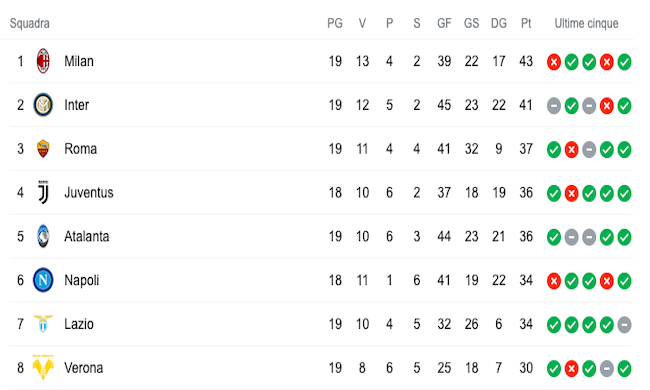Open the Verona yellow crest icon
650x390 pixels.
click(43, 367)
